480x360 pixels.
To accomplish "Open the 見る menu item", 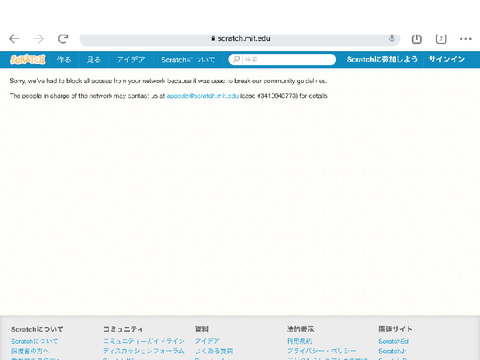I will (94, 60).
